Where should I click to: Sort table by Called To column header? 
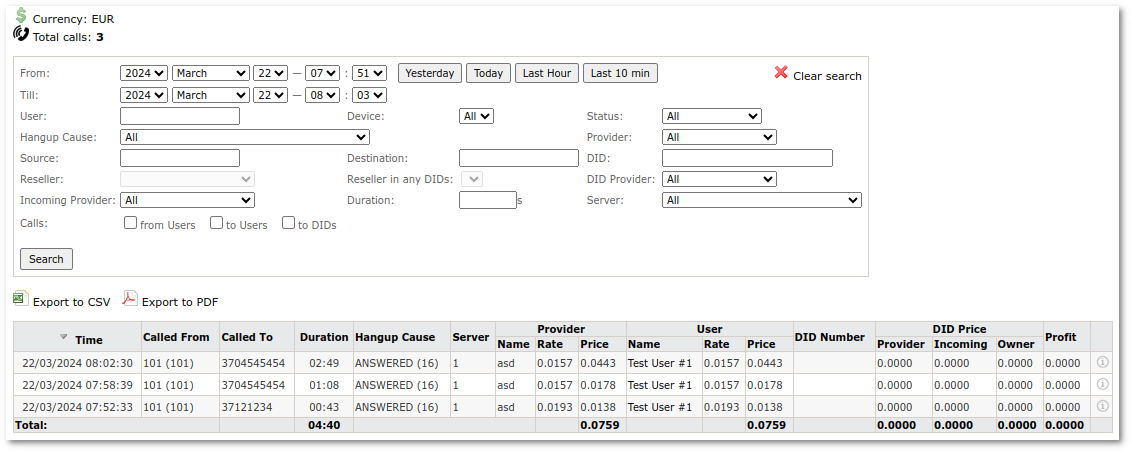(x=247, y=337)
